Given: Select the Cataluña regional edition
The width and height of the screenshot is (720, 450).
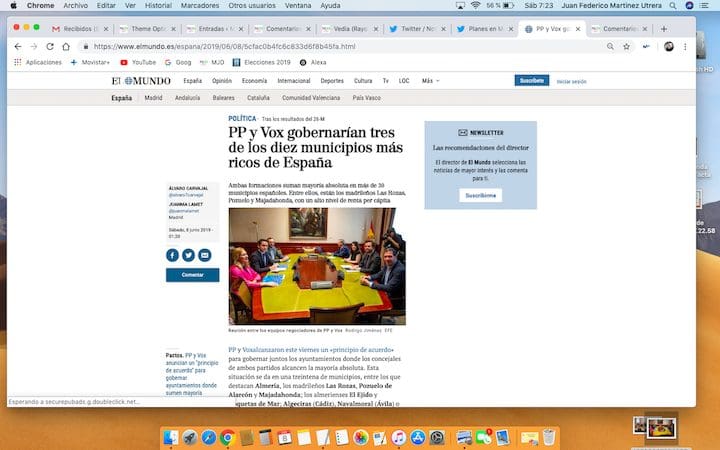Looking at the screenshot, I should 258,98.
